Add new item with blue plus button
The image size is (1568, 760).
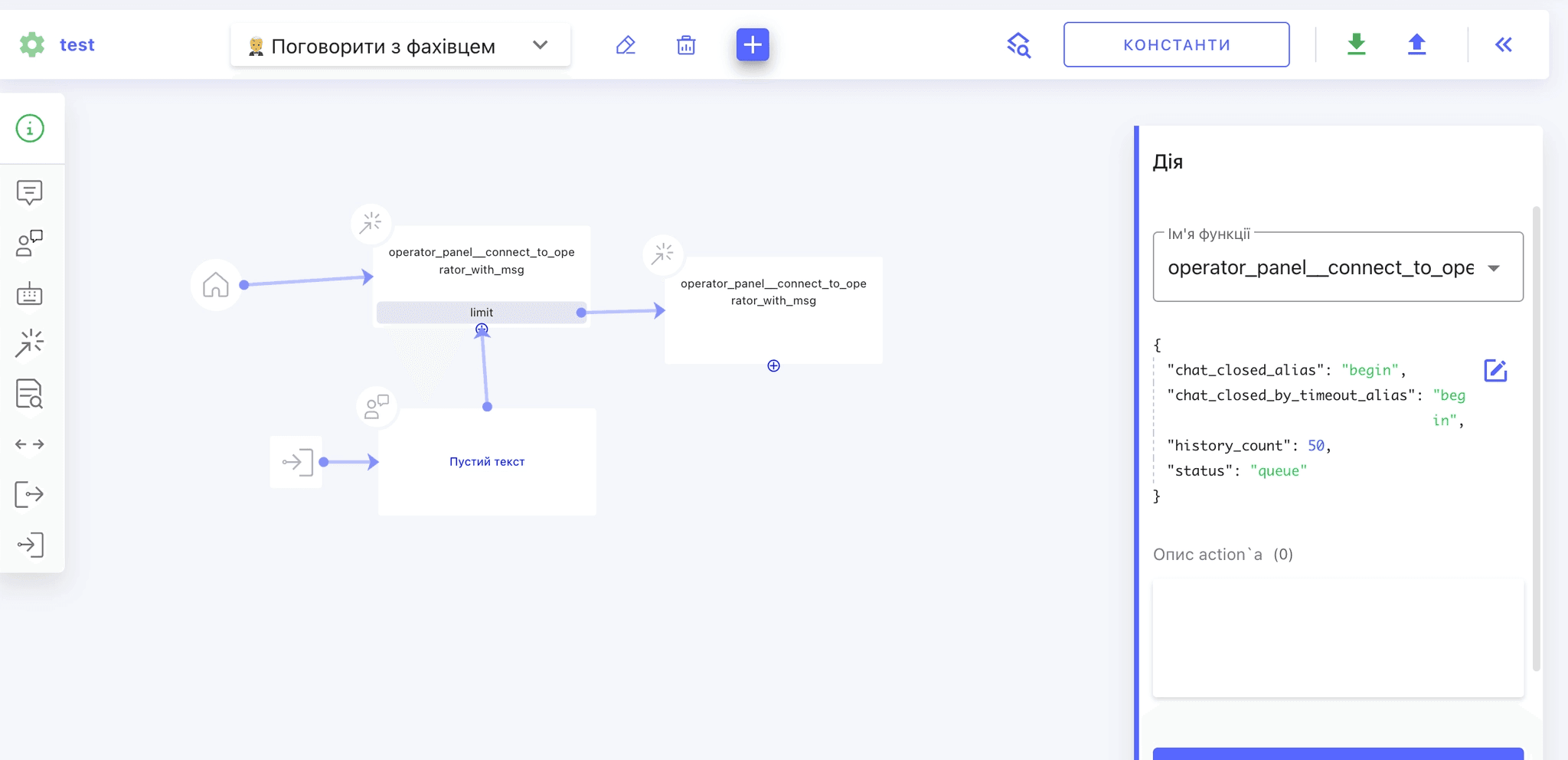click(x=753, y=44)
